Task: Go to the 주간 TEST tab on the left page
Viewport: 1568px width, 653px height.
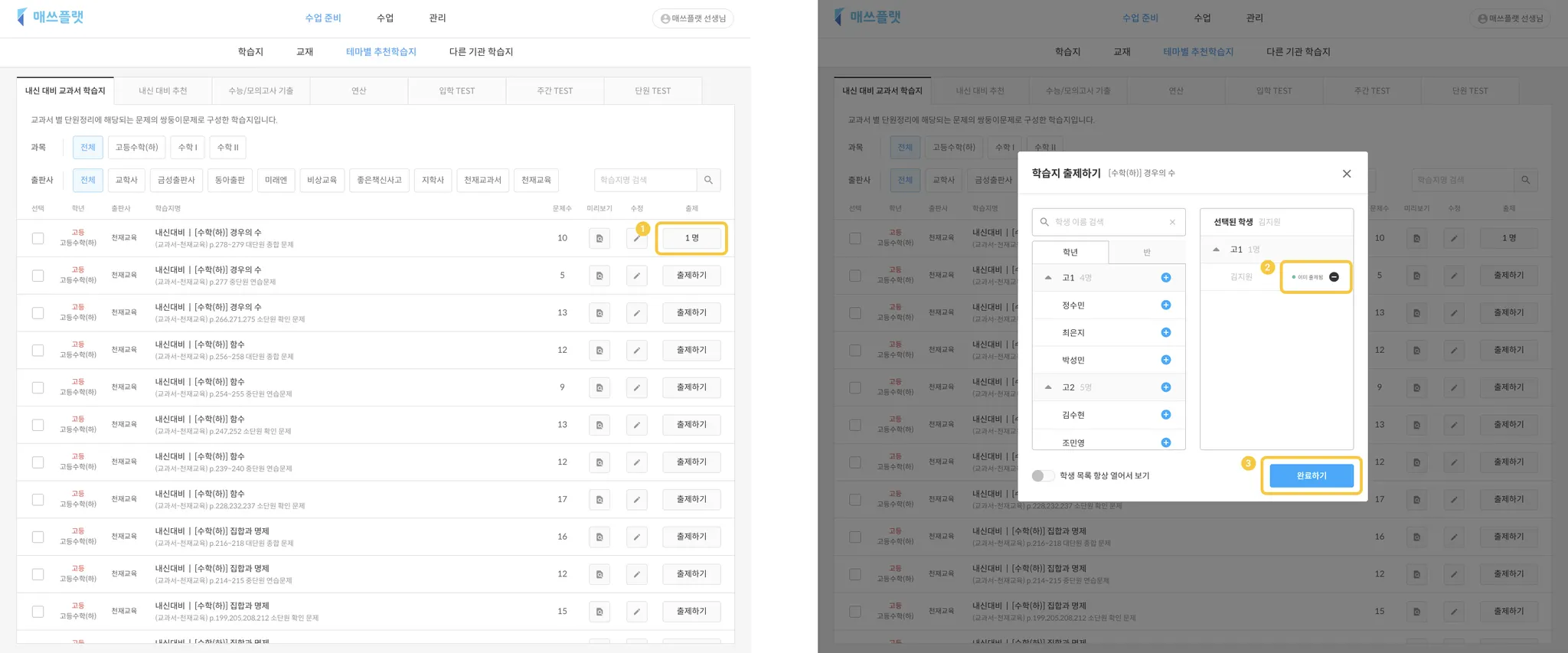Action: coord(555,90)
